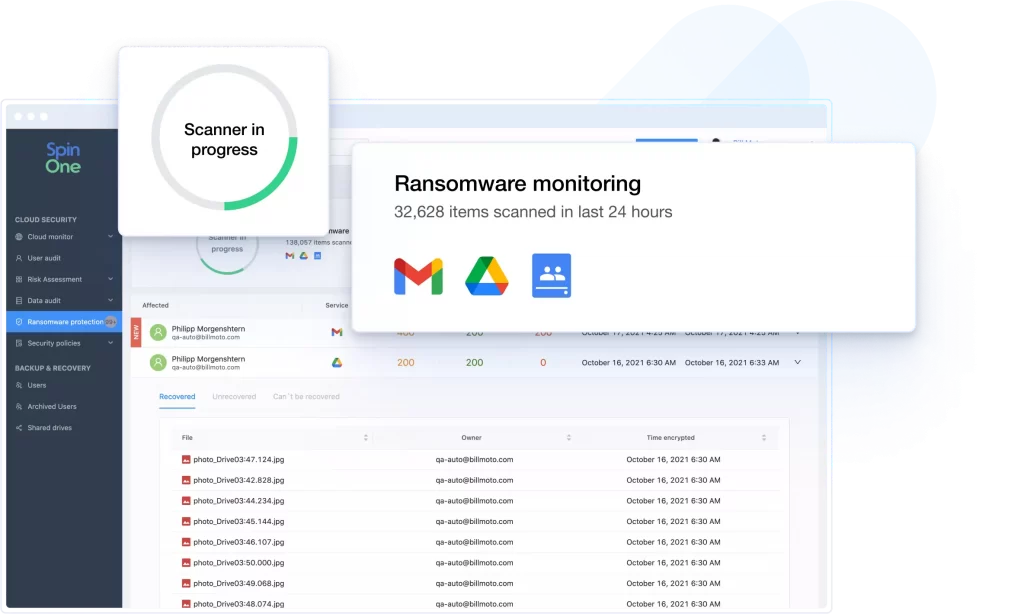Open Archived Users in sidebar
This screenshot has width=1024, height=614.
[52, 406]
